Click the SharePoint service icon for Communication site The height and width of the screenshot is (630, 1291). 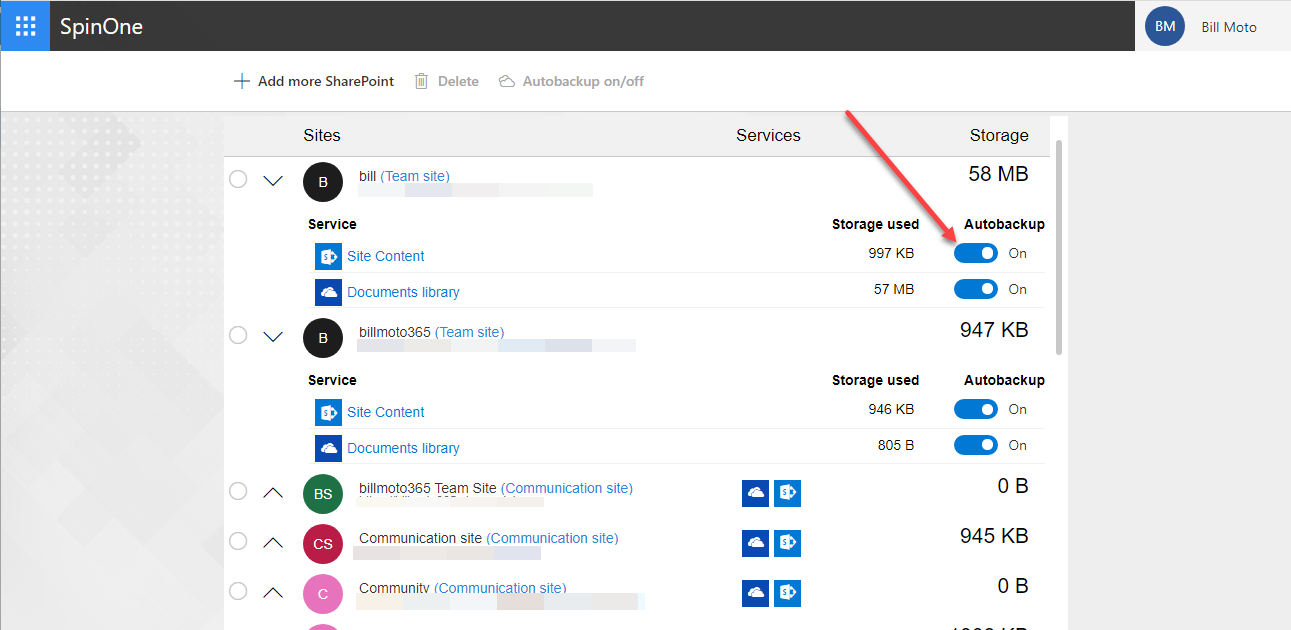[x=788, y=543]
